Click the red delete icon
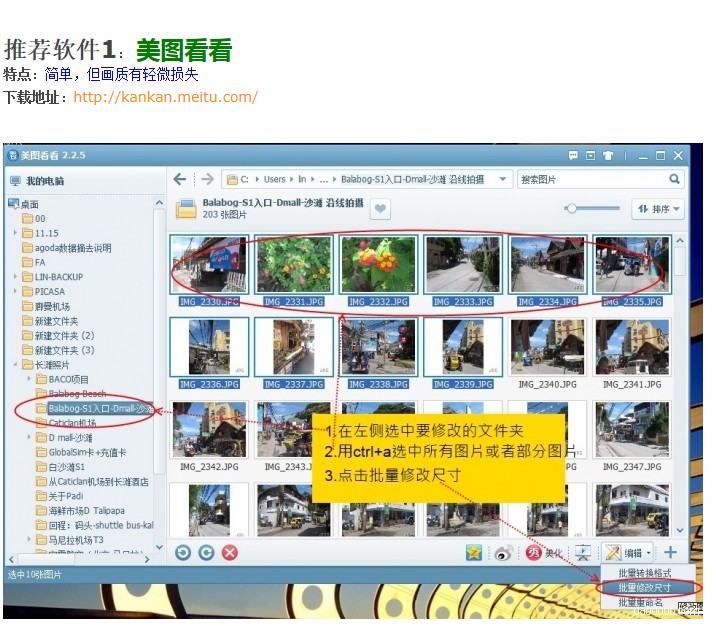The height and width of the screenshot is (626, 716). pos(230,552)
